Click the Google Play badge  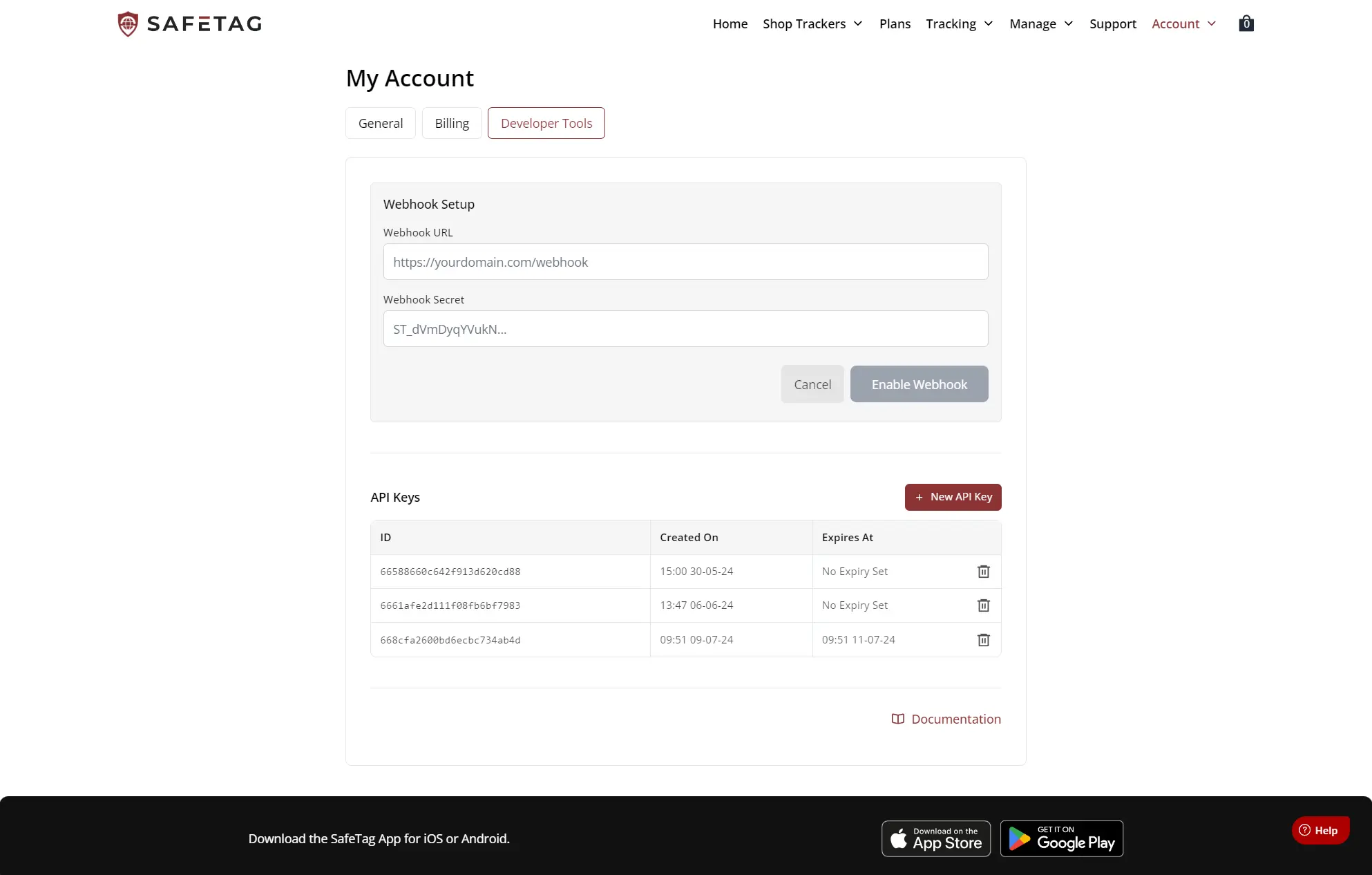coord(1062,838)
